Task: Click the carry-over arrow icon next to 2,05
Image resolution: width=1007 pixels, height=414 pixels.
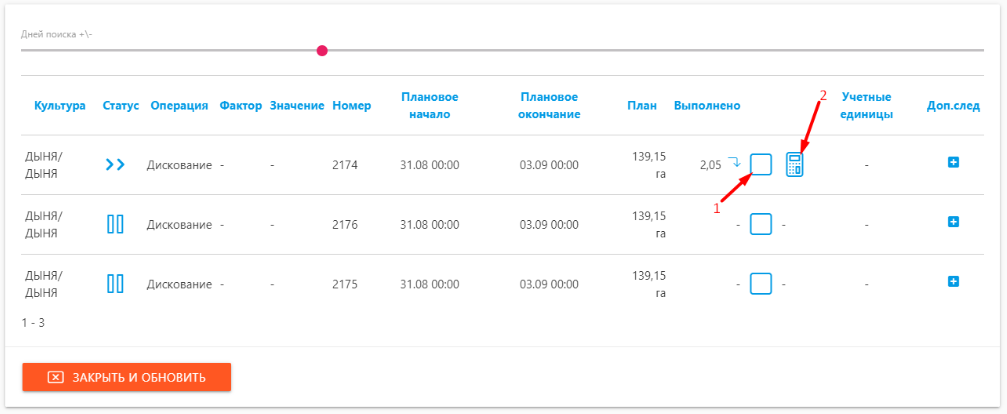Action: coord(734,162)
